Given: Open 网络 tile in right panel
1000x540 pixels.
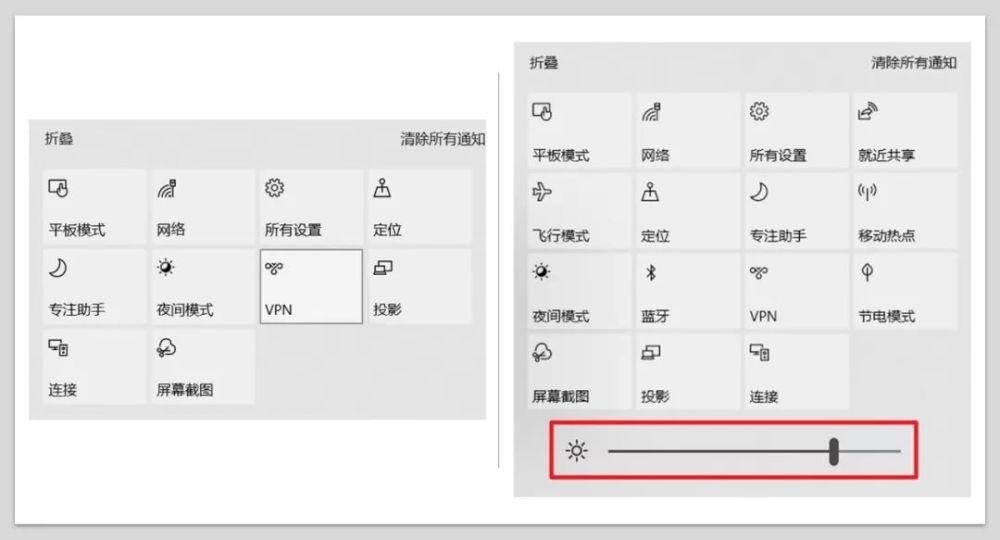Looking at the screenshot, I should point(688,131).
